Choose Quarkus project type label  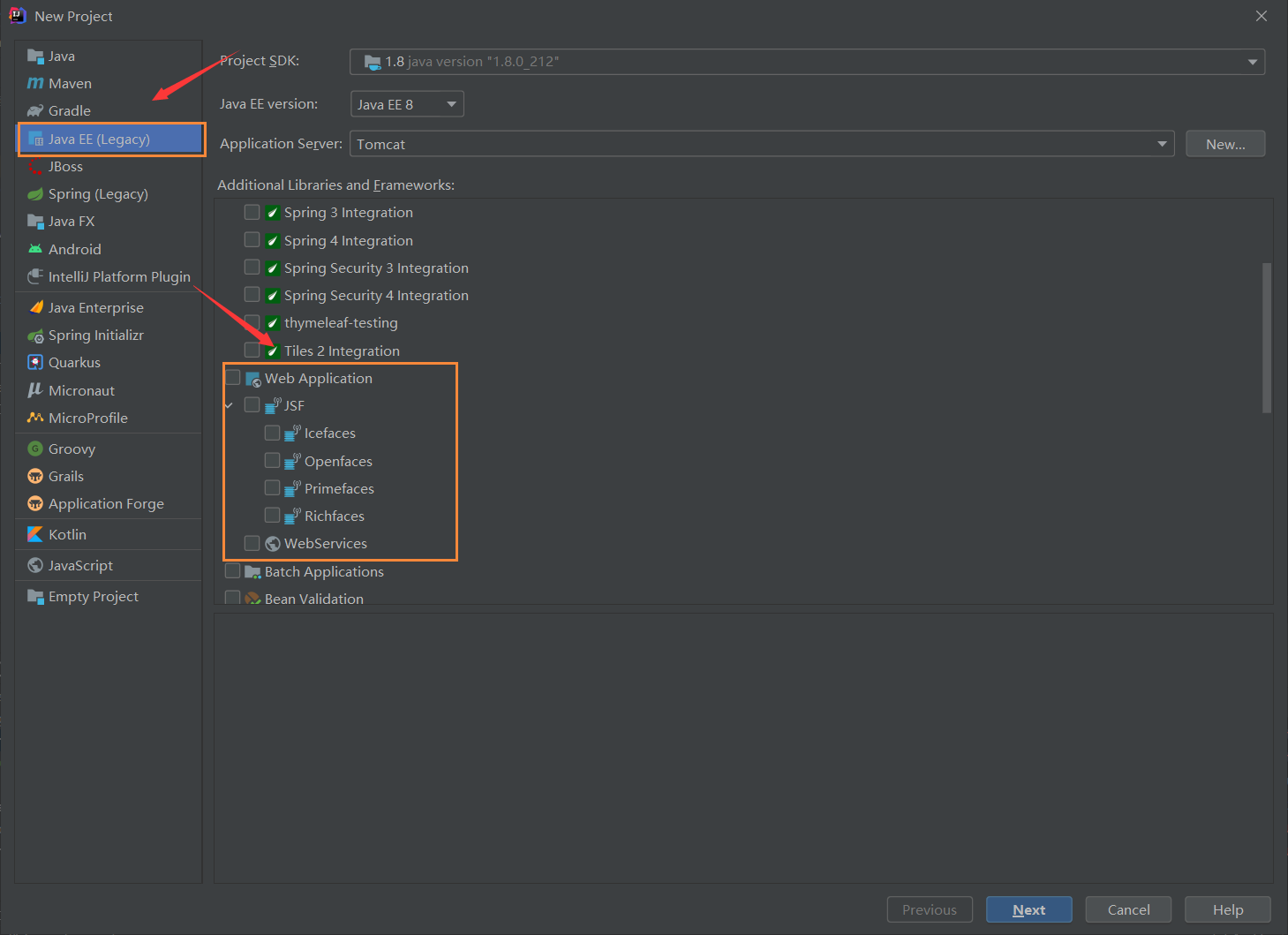(x=75, y=363)
